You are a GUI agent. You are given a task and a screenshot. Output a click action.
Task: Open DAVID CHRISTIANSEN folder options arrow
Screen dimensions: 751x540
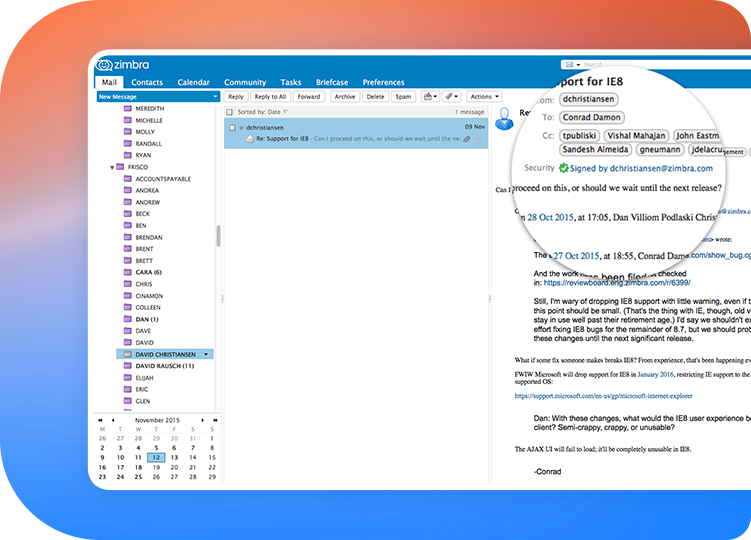[206, 354]
